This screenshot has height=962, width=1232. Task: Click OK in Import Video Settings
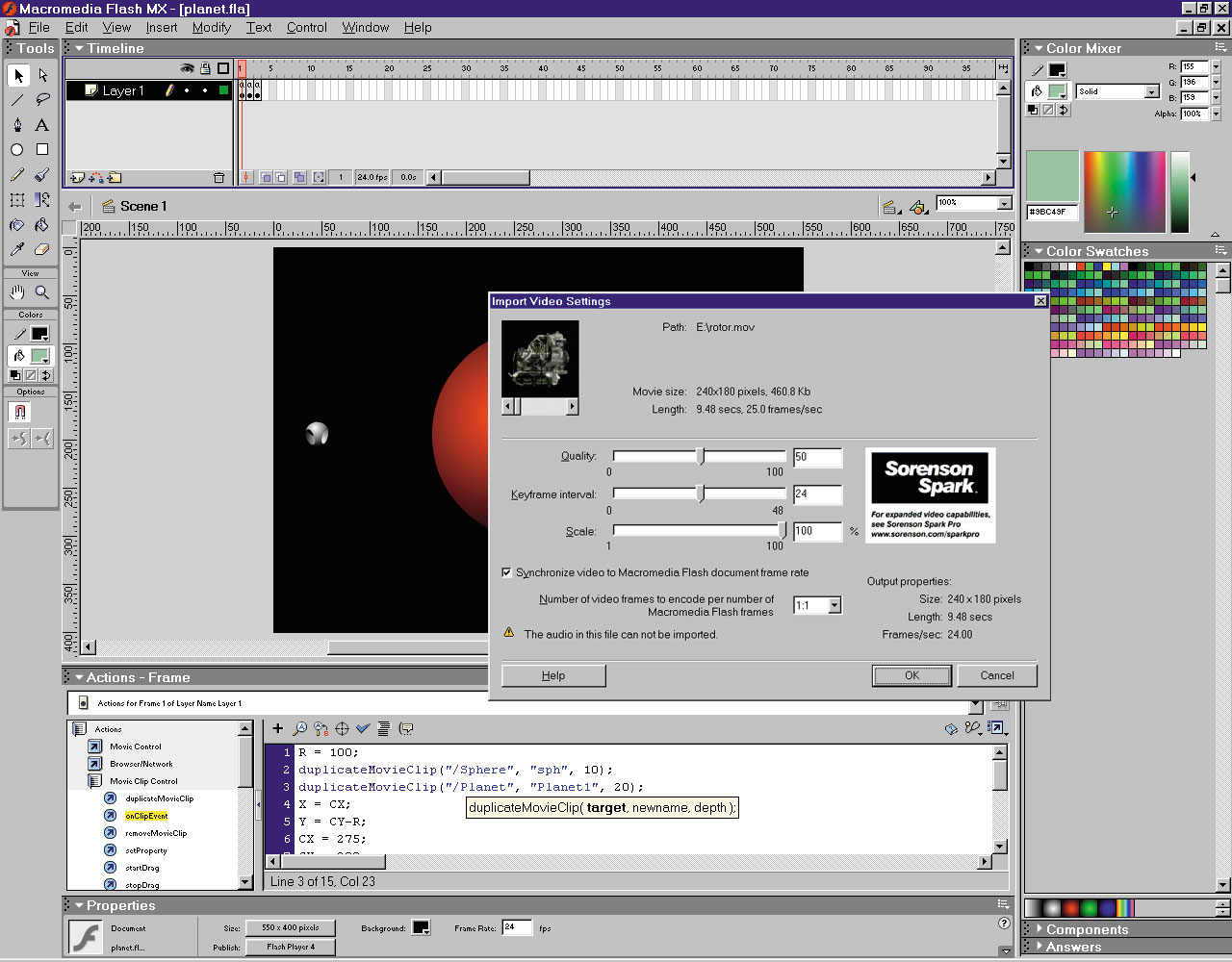[912, 675]
